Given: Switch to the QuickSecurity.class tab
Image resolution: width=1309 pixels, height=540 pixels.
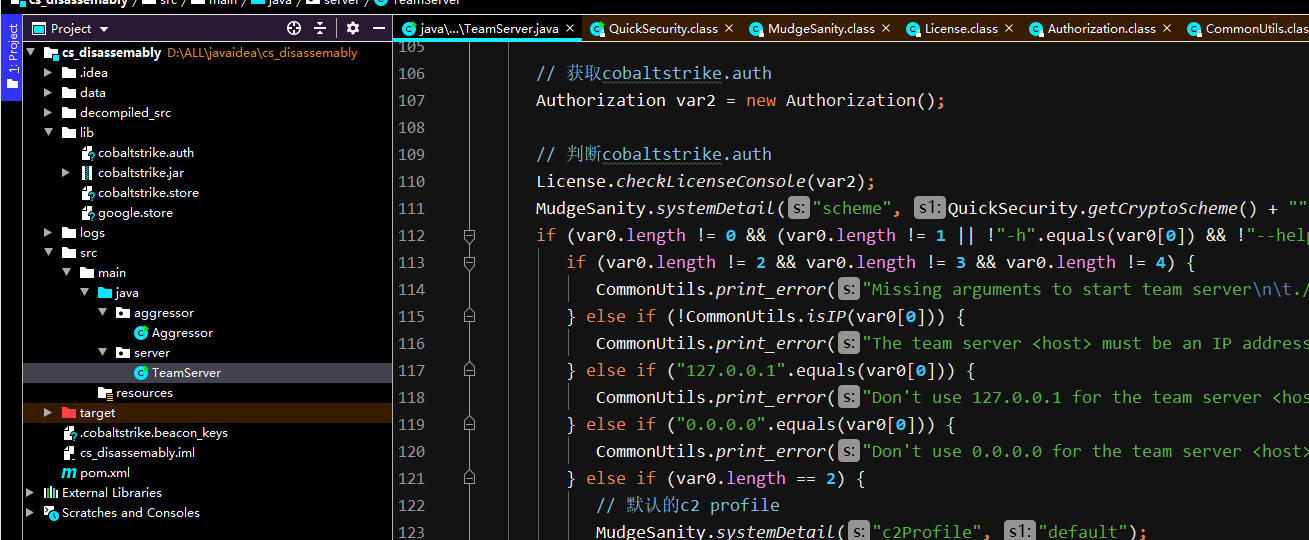Looking at the screenshot, I should pos(662,29).
